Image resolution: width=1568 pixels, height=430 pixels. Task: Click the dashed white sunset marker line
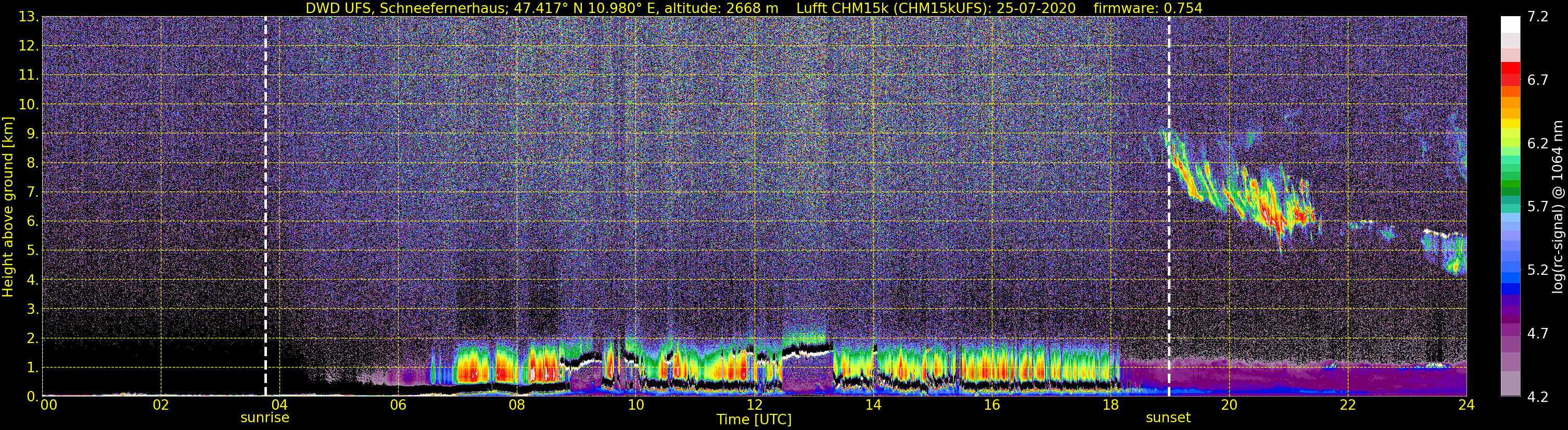(x=1169, y=206)
